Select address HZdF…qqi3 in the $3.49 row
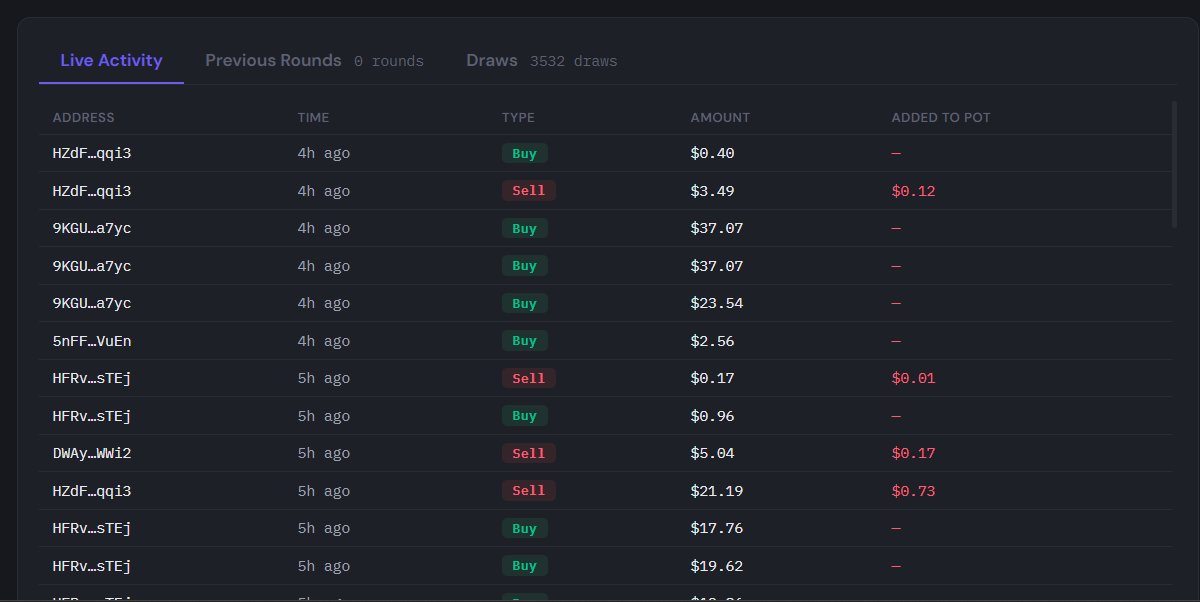This screenshot has width=1200, height=602. (92, 191)
